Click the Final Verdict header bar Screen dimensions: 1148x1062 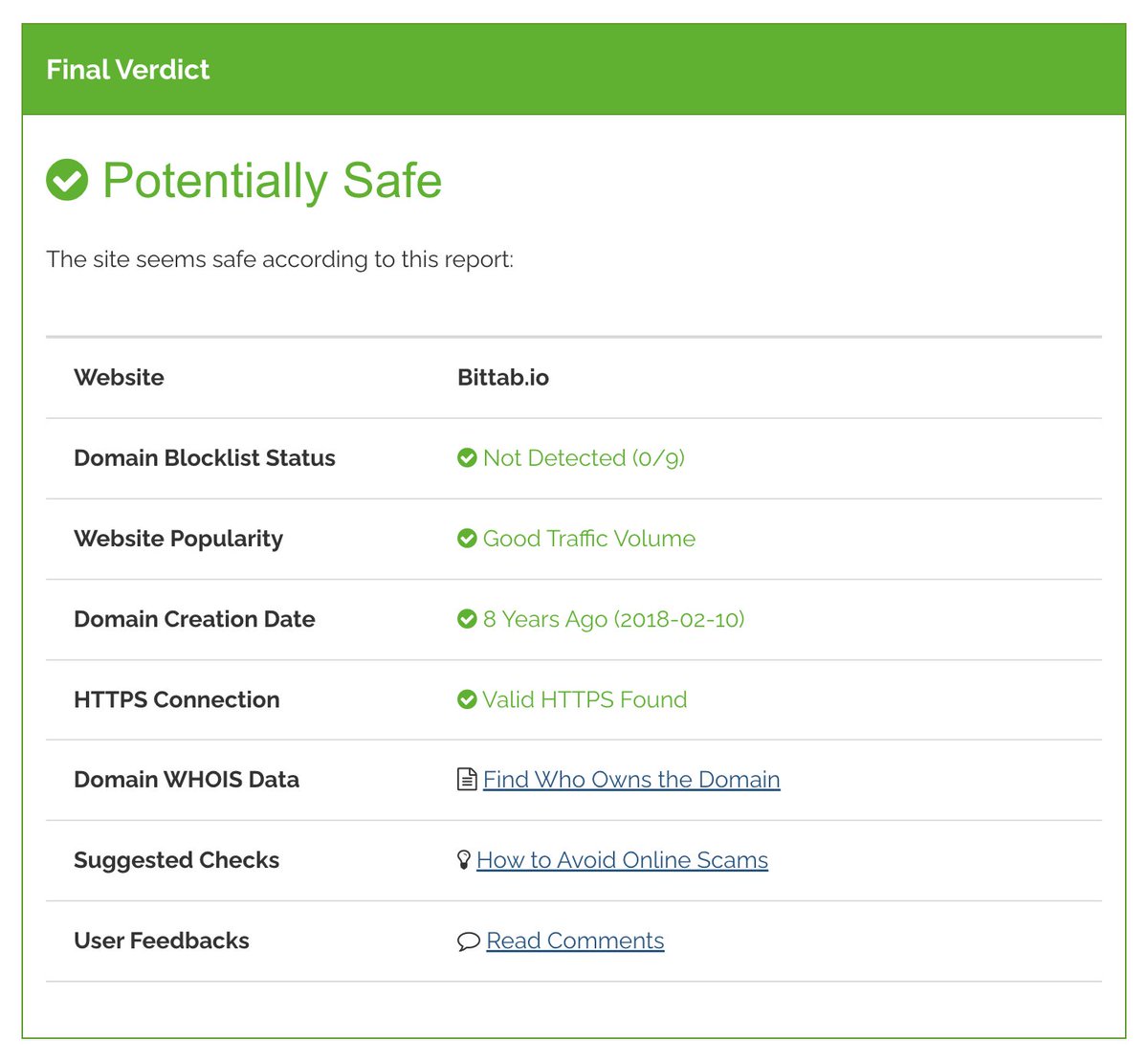click(x=127, y=69)
